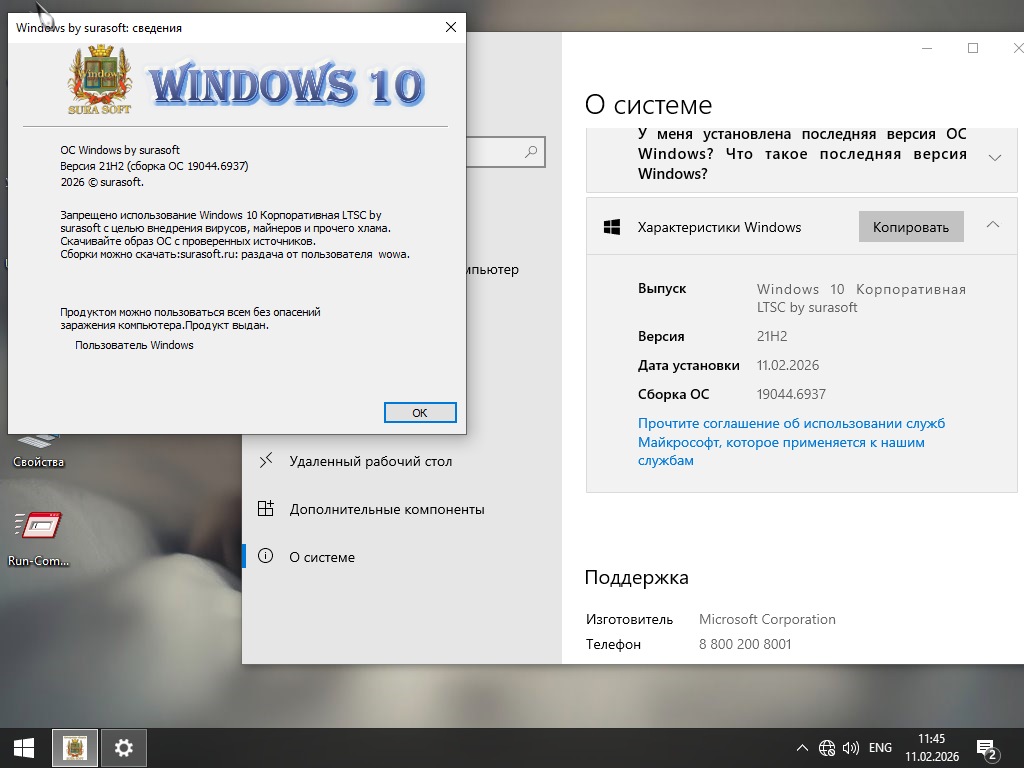Click the ОС Windows by surasoft line
The height and width of the screenshot is (768, 1024).
point(120,150)
